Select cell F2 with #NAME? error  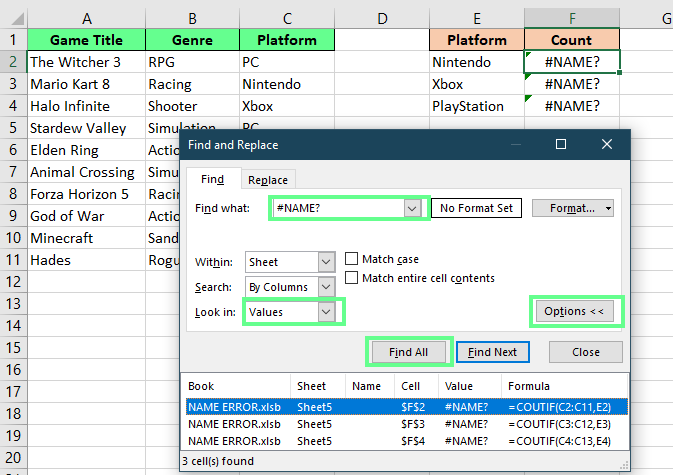click(571, 62)
